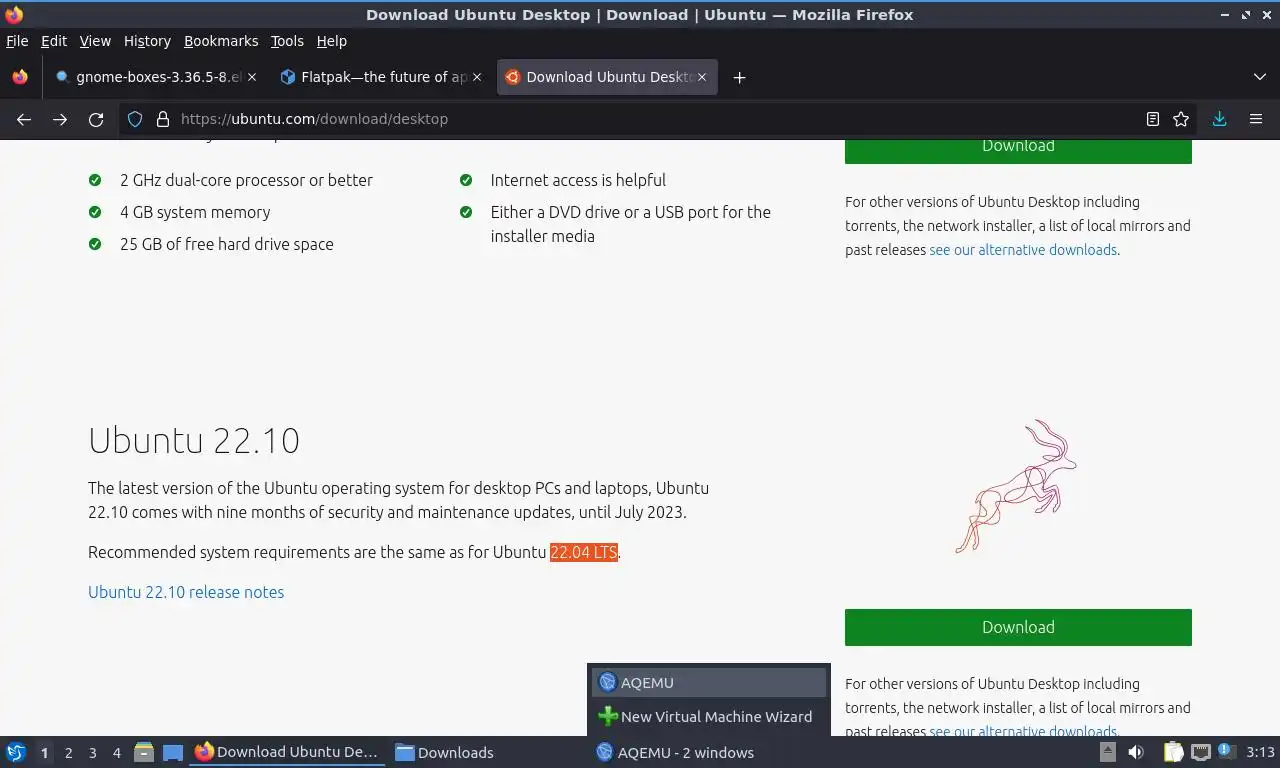Open the Lubuntu application menu icon
1280x768 pixels.
(15, 752)
